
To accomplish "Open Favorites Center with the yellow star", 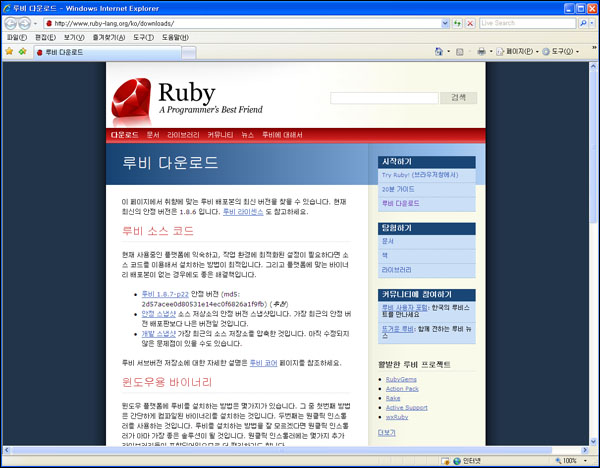I will 9,51.
